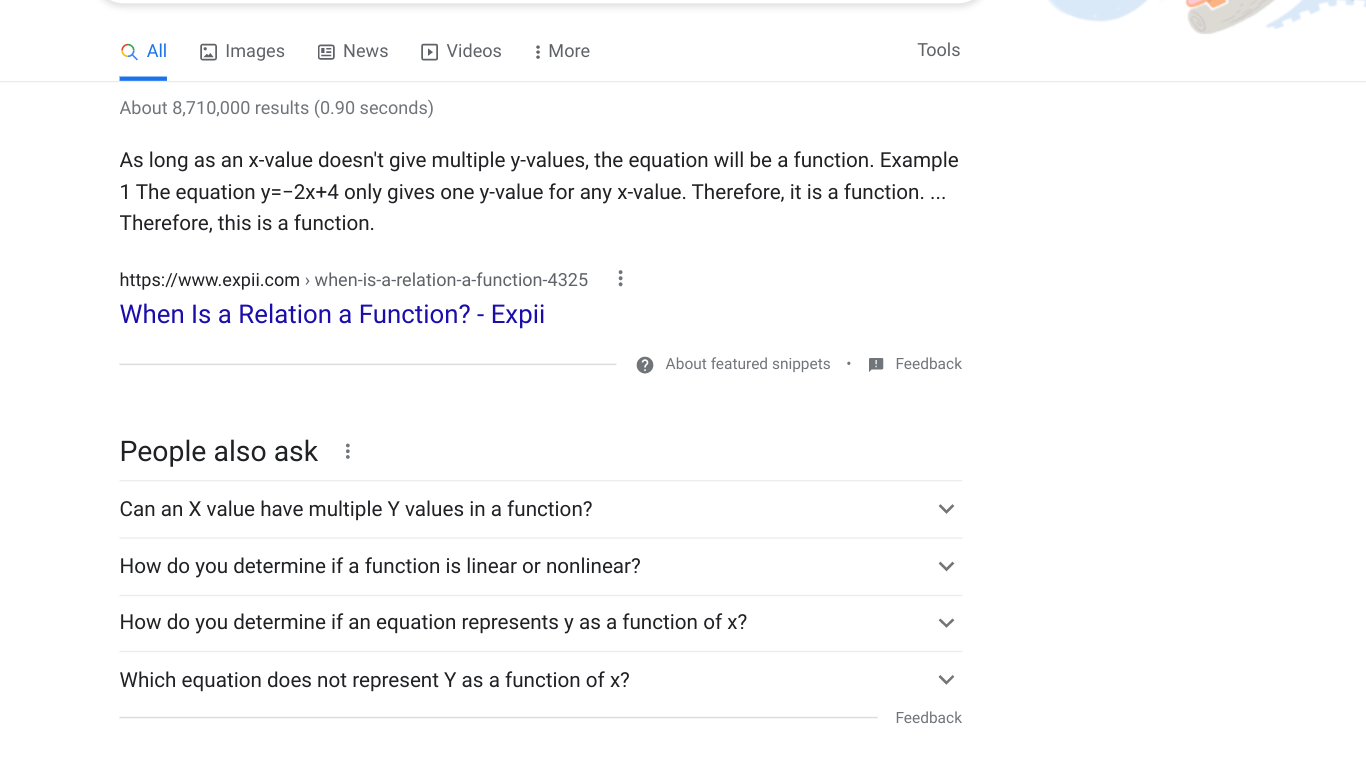
Task: Click the question mark icon for featured snippets
Action: (645, 365)
